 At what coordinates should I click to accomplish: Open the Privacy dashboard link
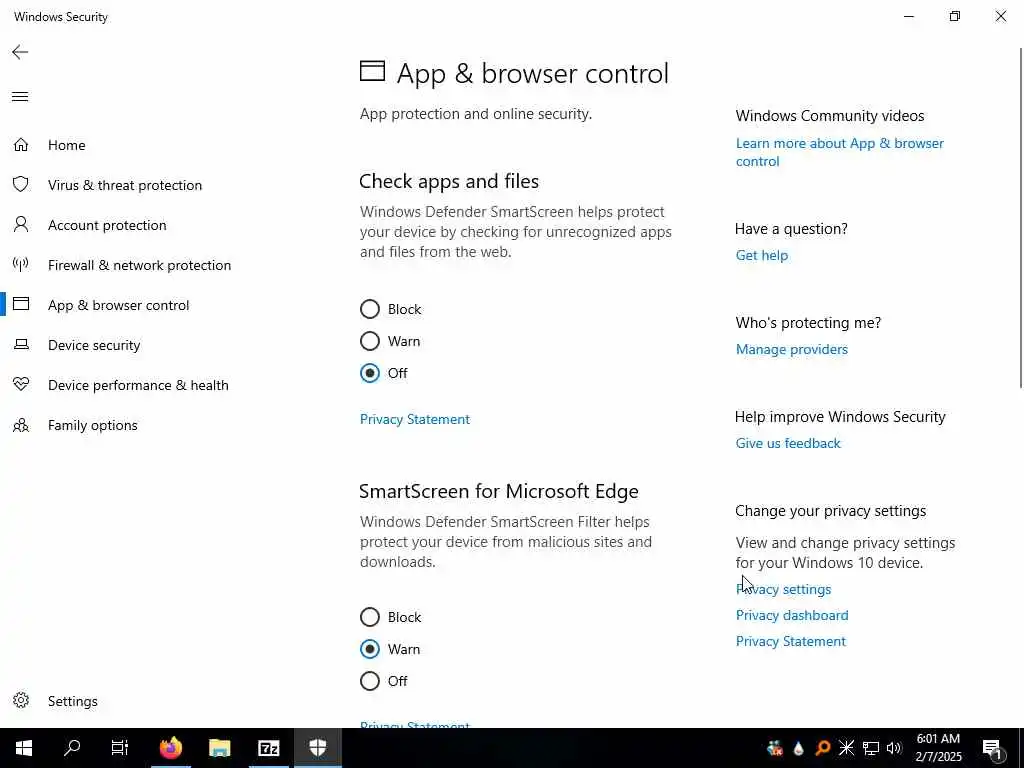point(792,615)
